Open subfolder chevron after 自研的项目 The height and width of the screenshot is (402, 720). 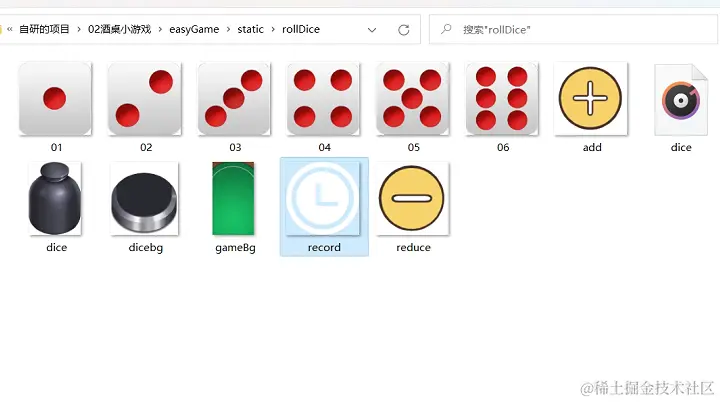pyautogui.click(x=79, y=29)
